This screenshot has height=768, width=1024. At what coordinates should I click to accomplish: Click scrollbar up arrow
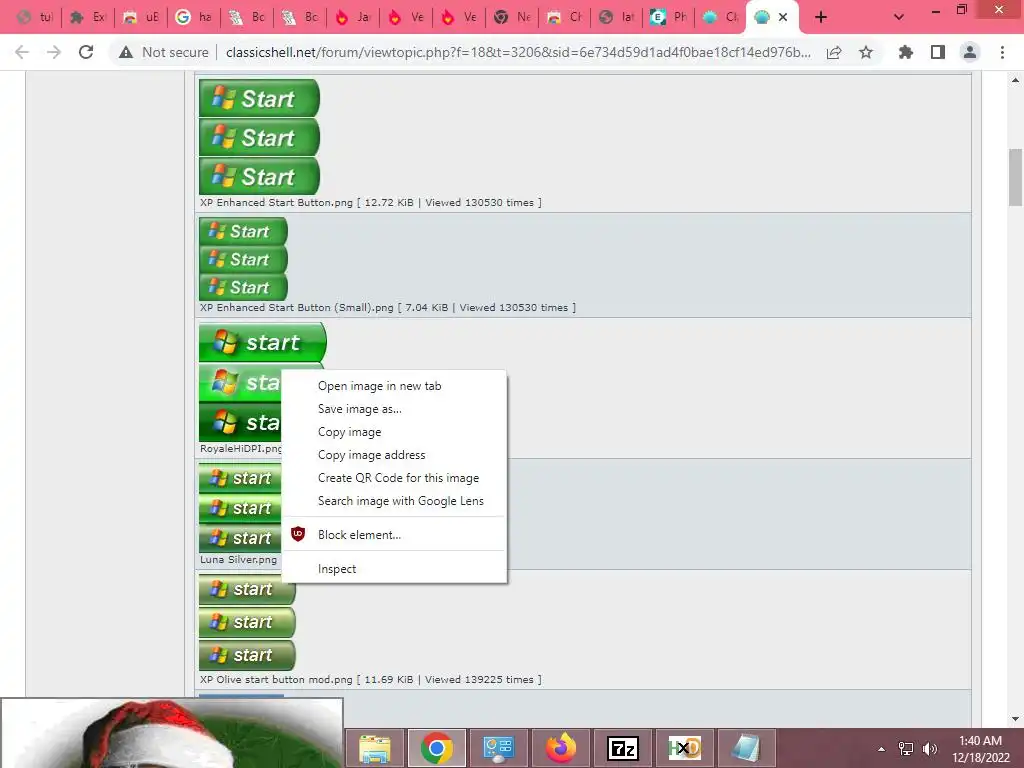click(x=1015, y=80)
